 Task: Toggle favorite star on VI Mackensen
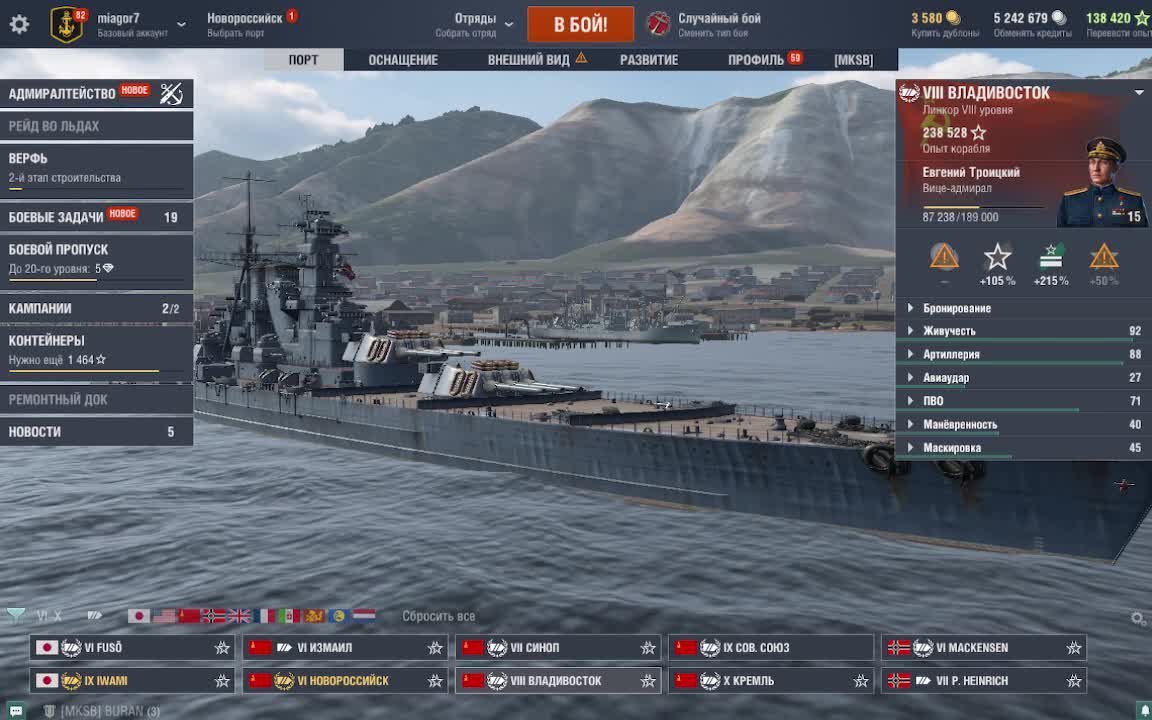[x=1074, y=648]
